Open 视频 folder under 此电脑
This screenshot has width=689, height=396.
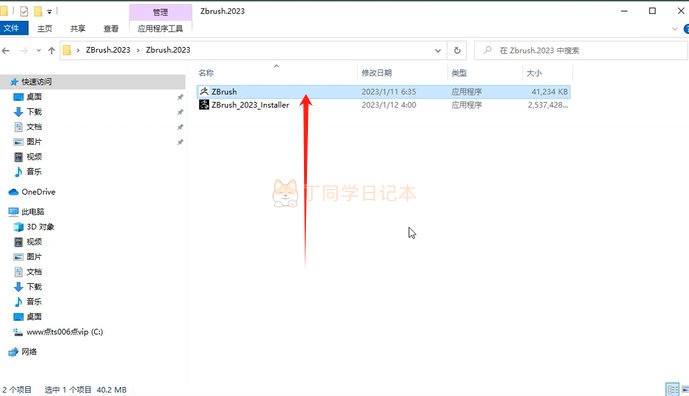pyautogui.click(x=34, y=242)
